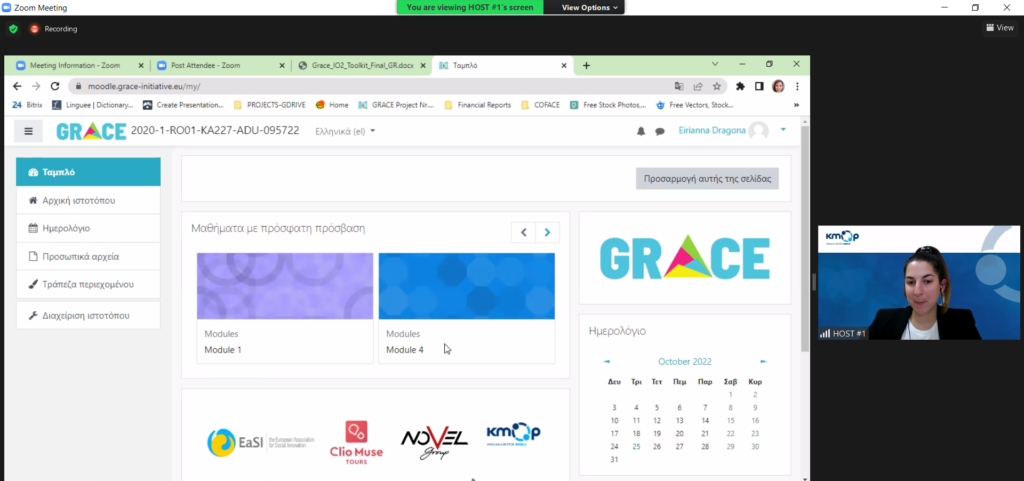Click the Chrome forward arrow

coord(36,86)
